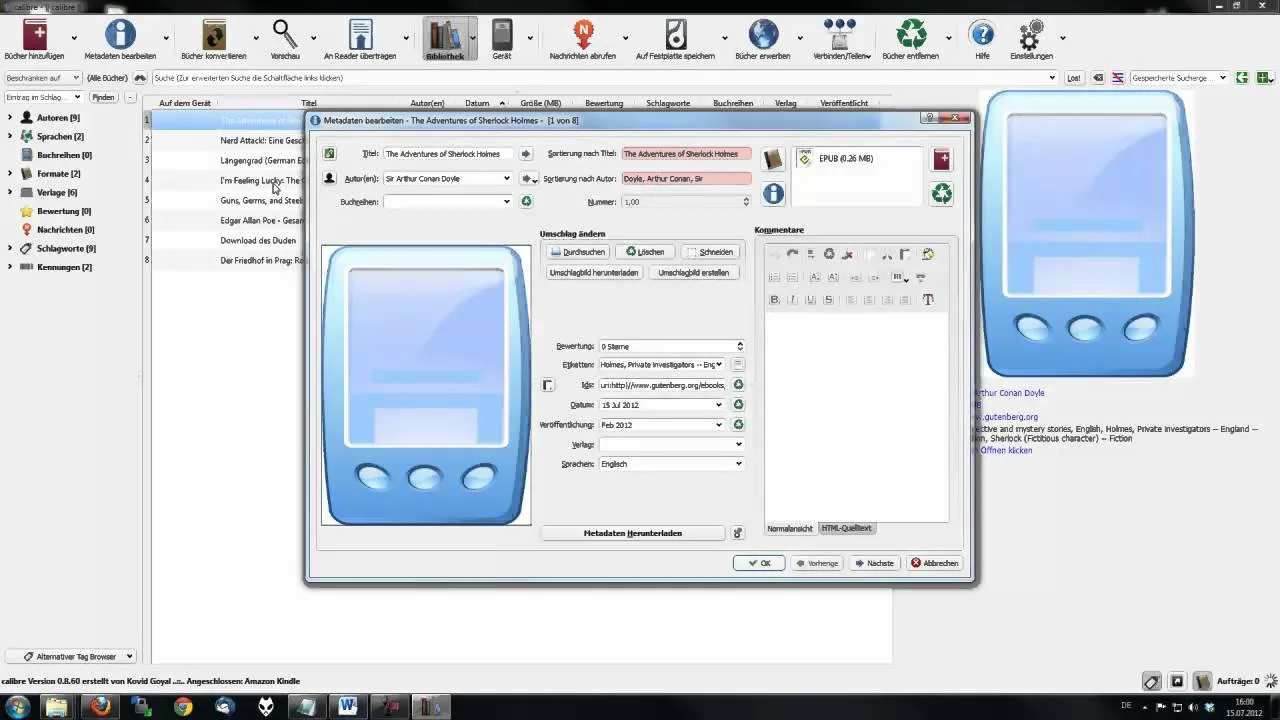Click the blue info metadata-from-format icon
The width and height of the screenshot is (1280, 720).
tap(773, 193)
